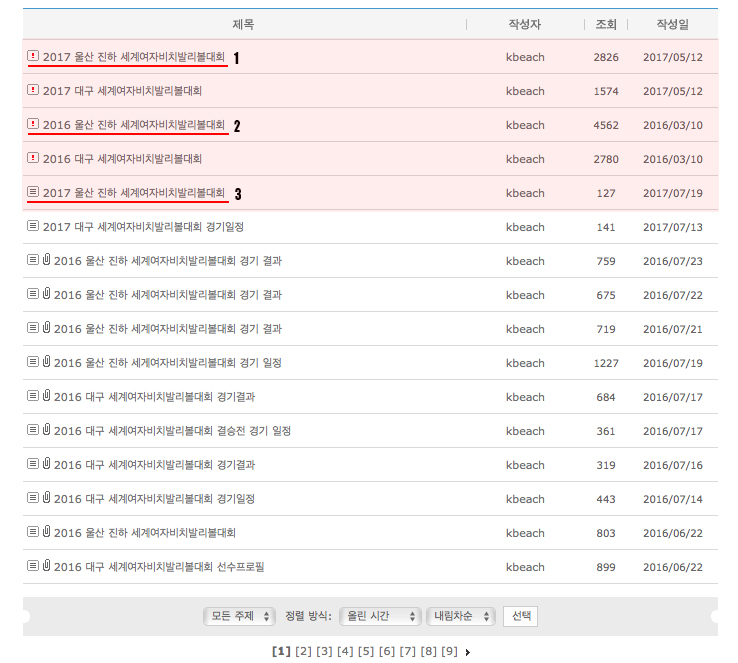Click the document icon in the row with 684 views
Image resolution: width=738 pixels, height=663 pixels.
point(32,396)
